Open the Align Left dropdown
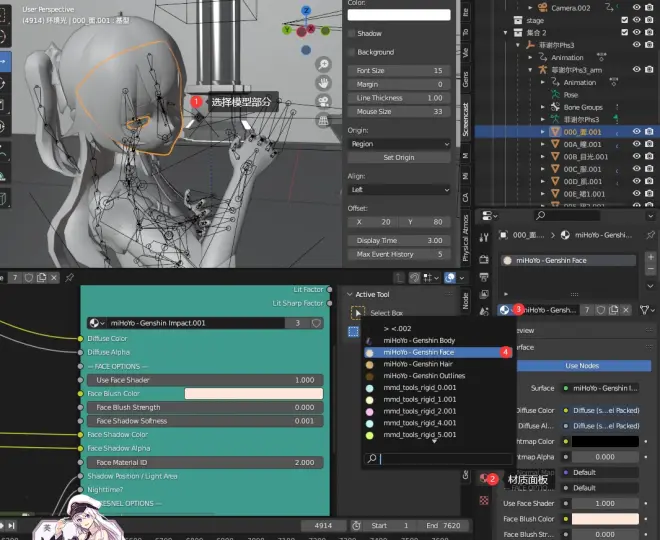Screen dimensions: 660x540 (x=399, y=190)
